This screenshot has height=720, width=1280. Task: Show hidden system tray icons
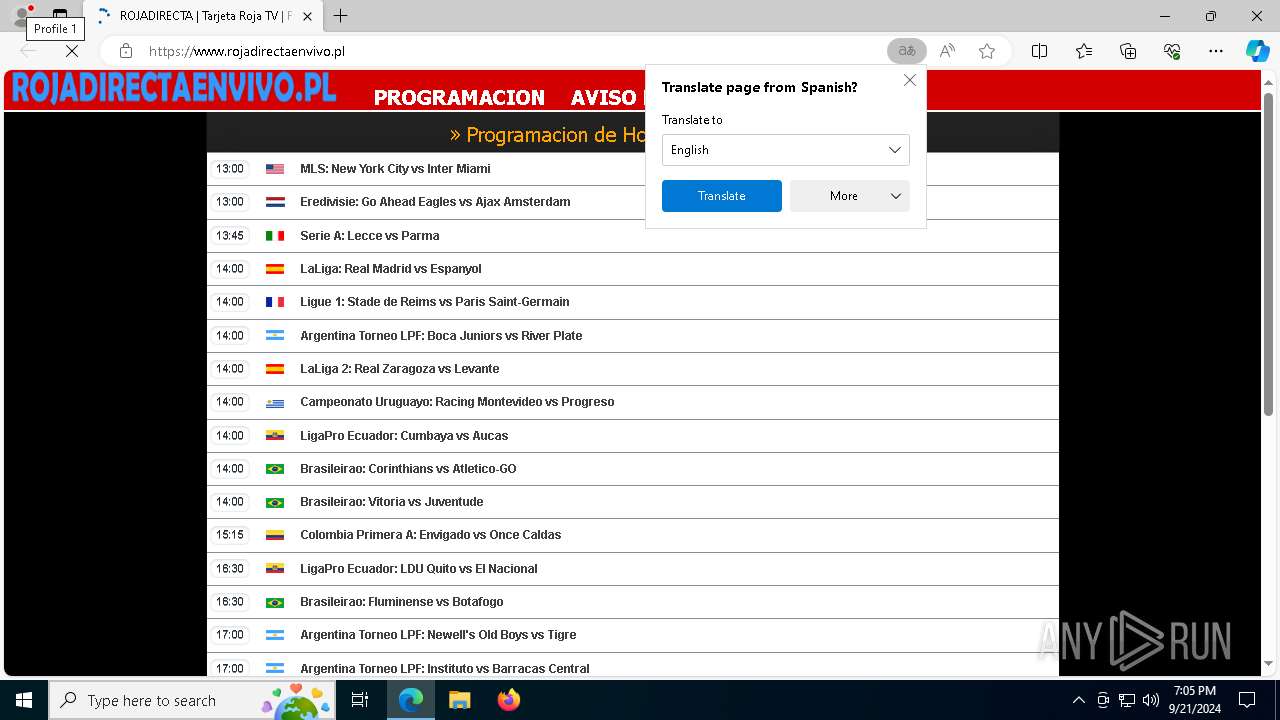point(1078,700)
